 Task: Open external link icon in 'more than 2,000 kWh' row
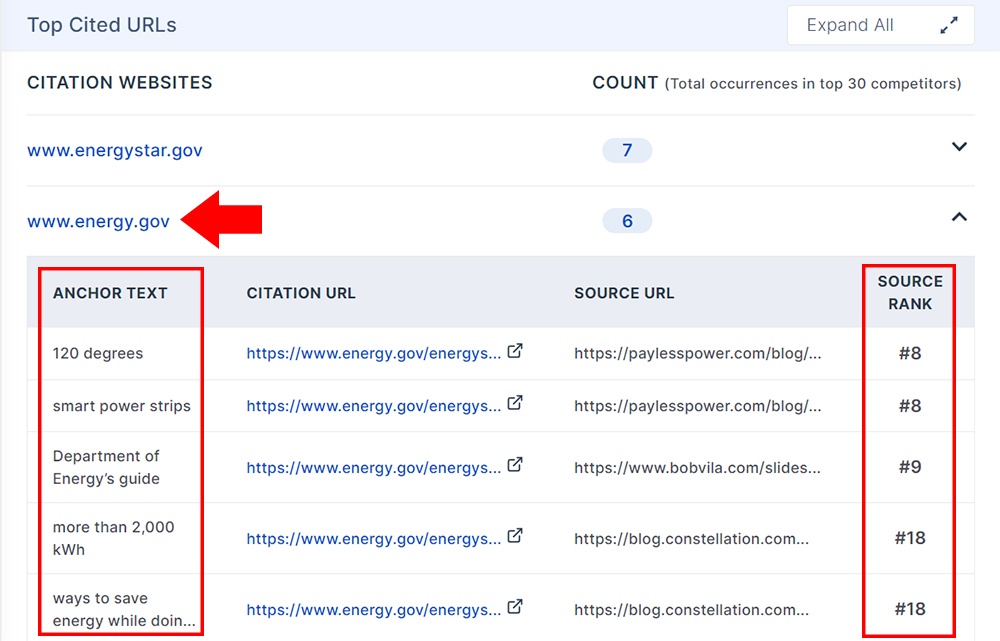515,536
